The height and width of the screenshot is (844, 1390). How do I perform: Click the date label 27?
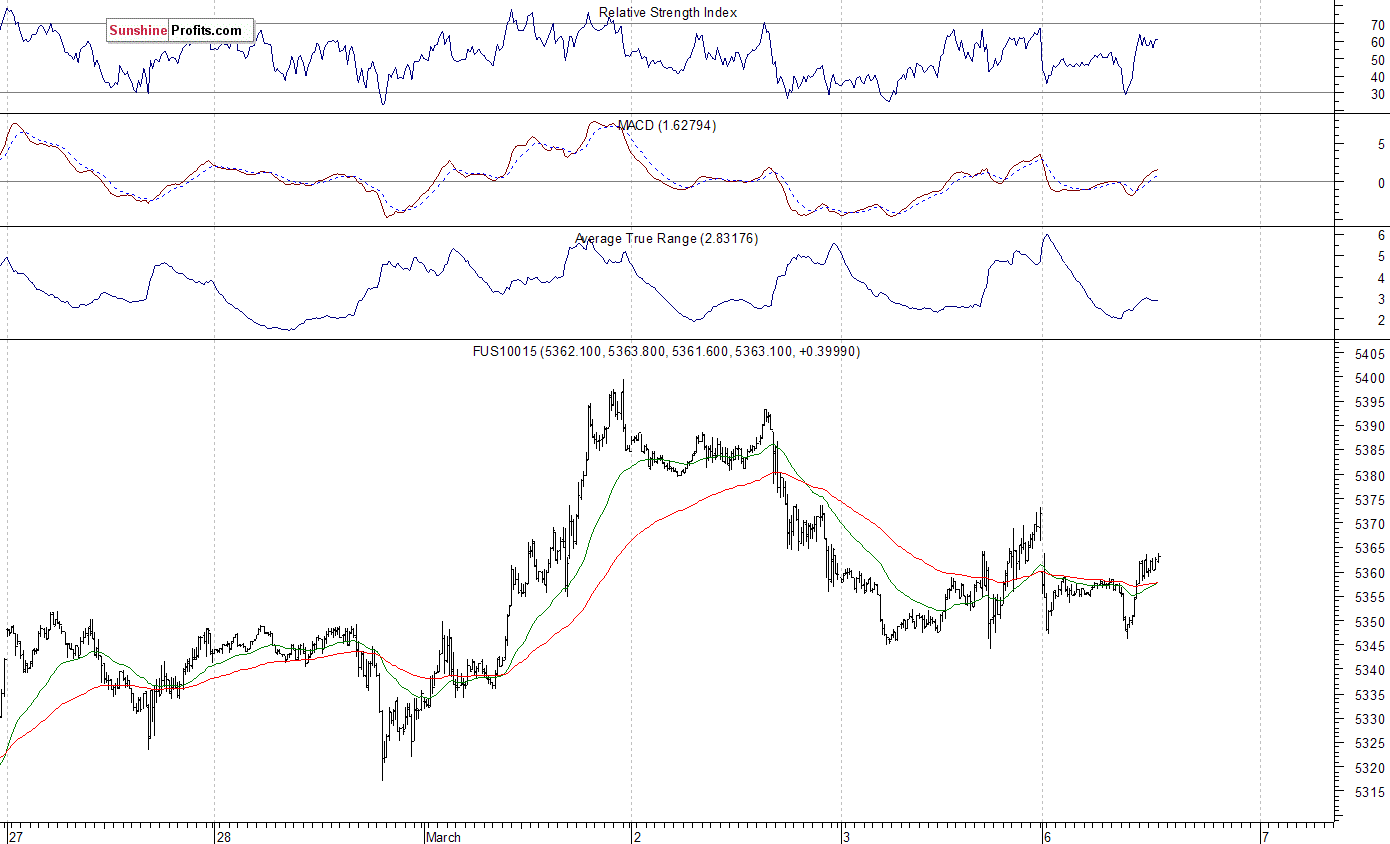tap(15, 836)
